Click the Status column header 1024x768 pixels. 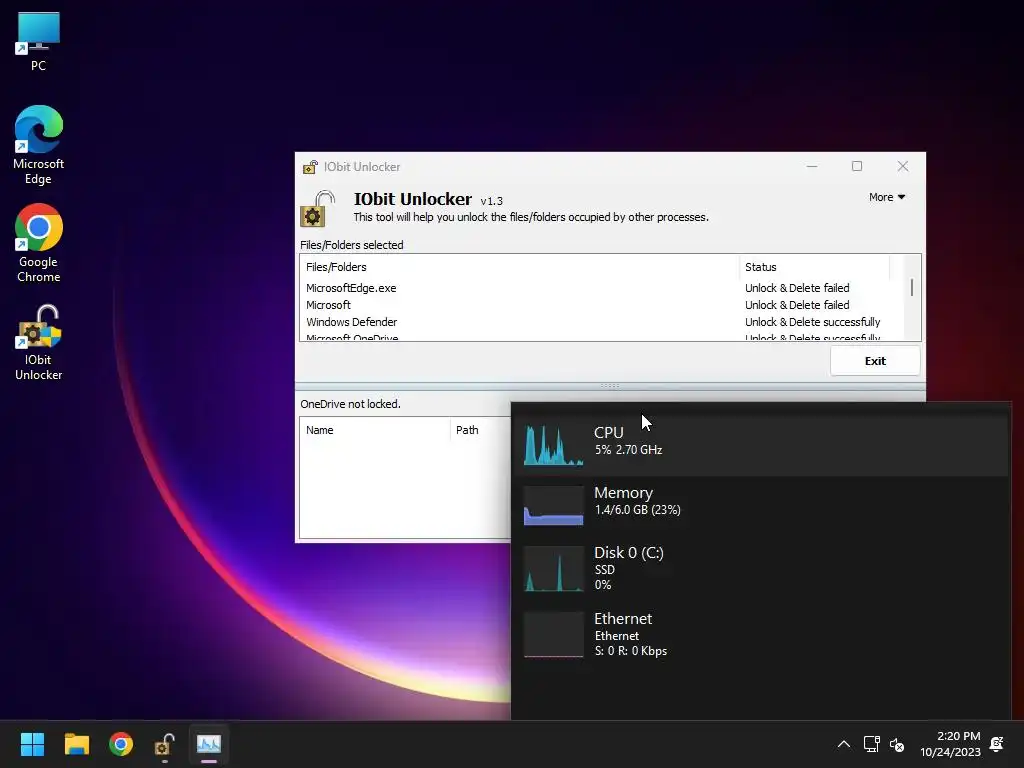[x=814, y=267]
